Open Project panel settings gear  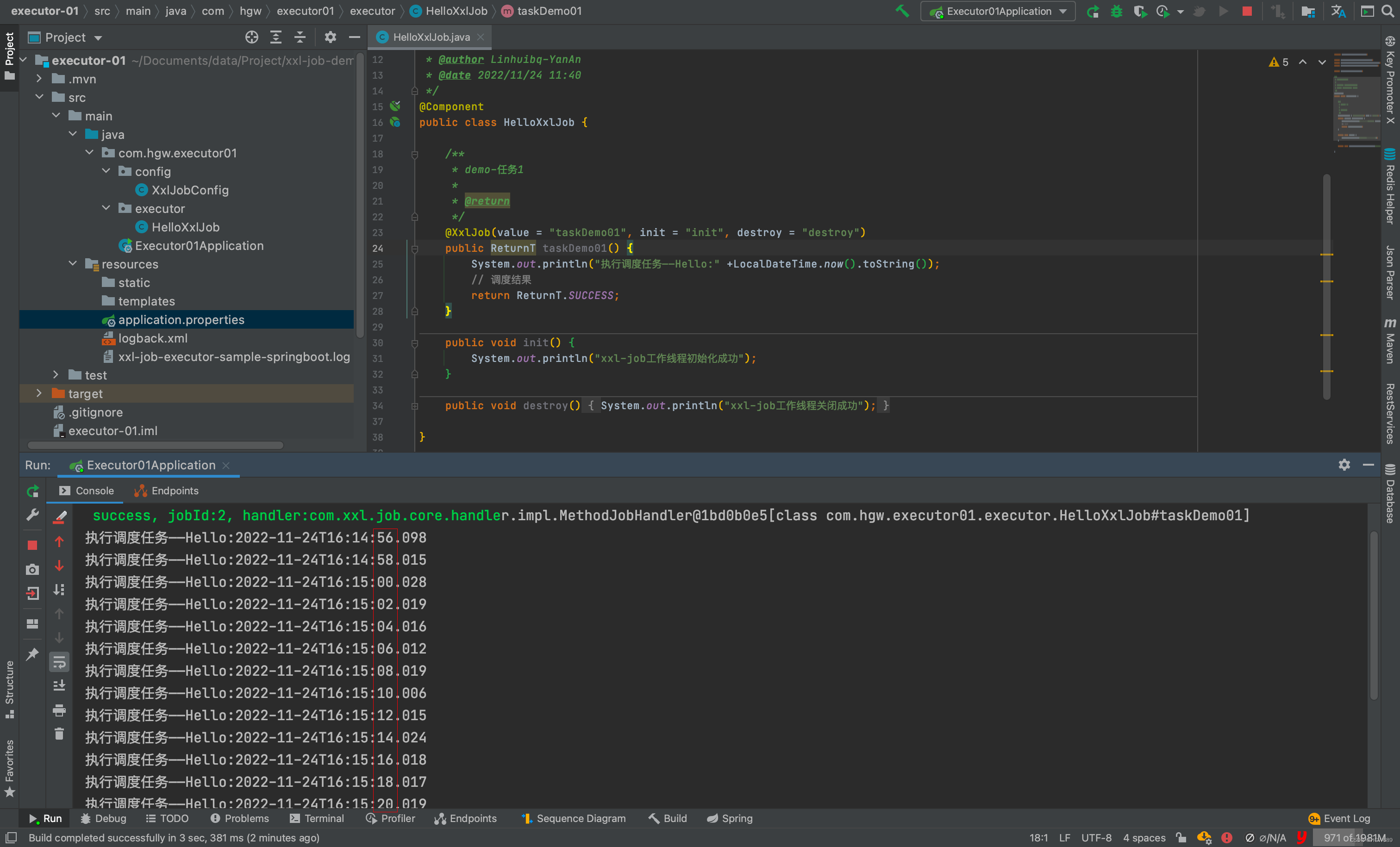[x=330, y=37]
